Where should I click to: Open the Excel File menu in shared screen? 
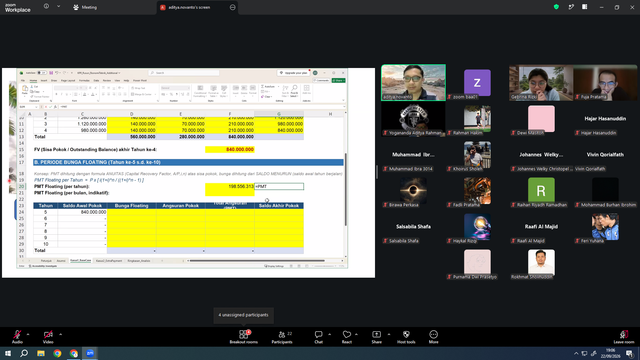click(x=23, y=80)
